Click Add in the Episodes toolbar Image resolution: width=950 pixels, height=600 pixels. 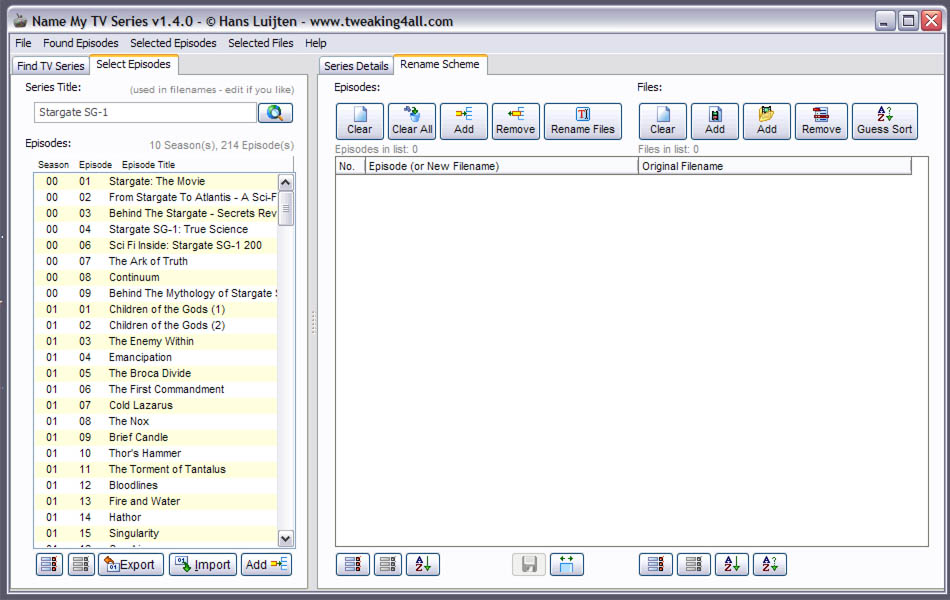(x=463, y=121)
